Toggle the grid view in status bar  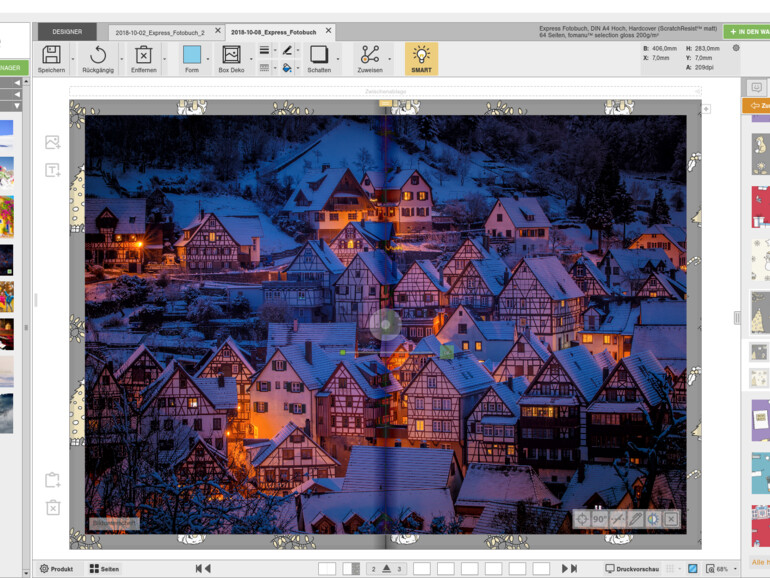point(670,569)
